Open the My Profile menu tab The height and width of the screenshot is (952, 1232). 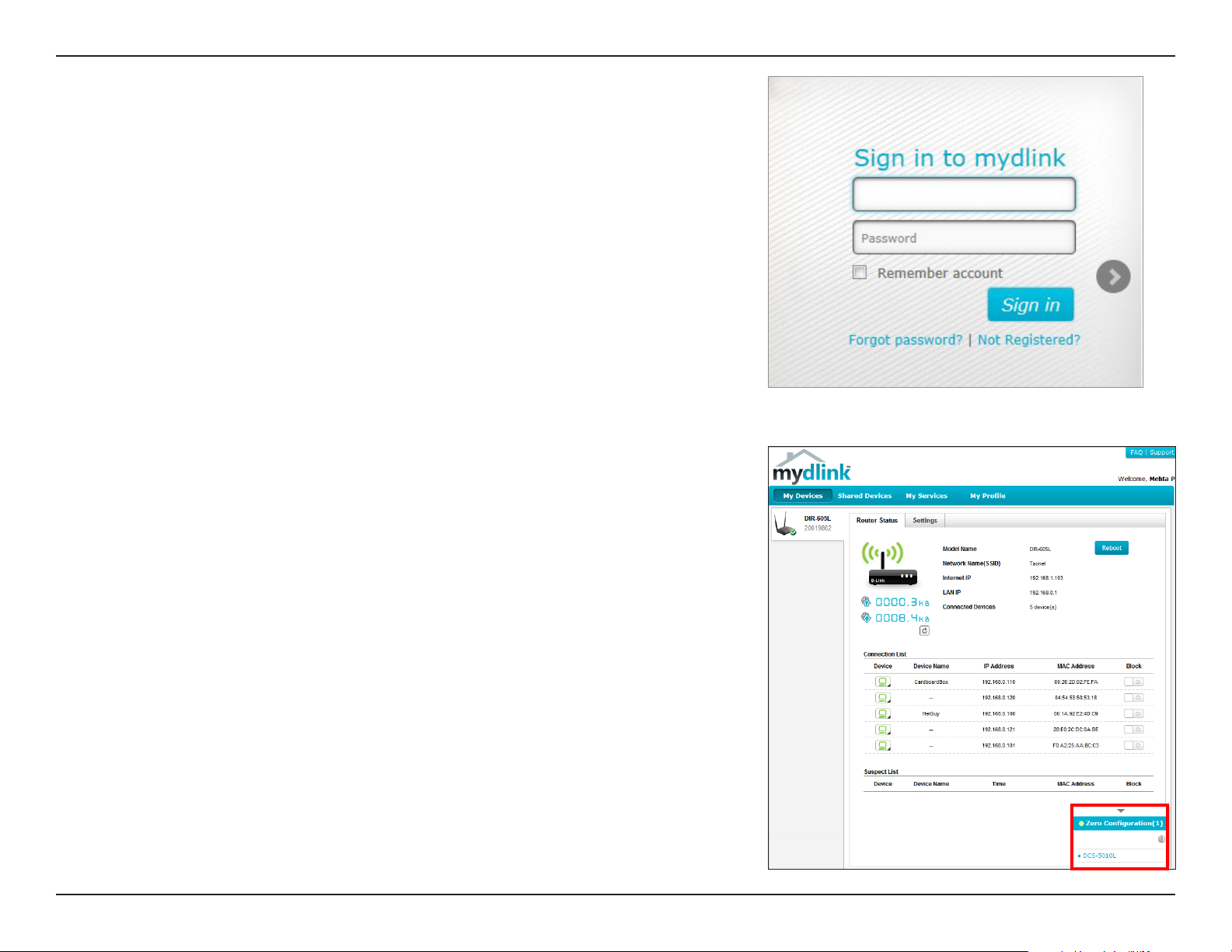click(987, 496)
